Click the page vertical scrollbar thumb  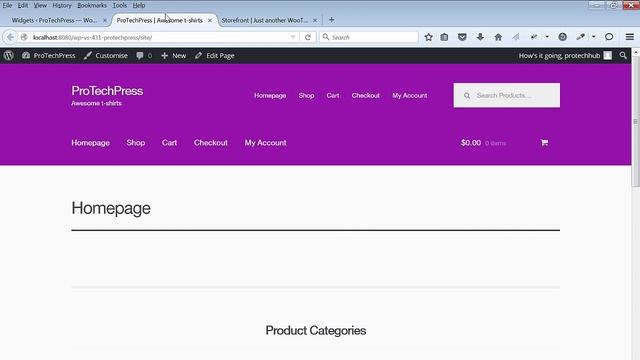[636, 122]
